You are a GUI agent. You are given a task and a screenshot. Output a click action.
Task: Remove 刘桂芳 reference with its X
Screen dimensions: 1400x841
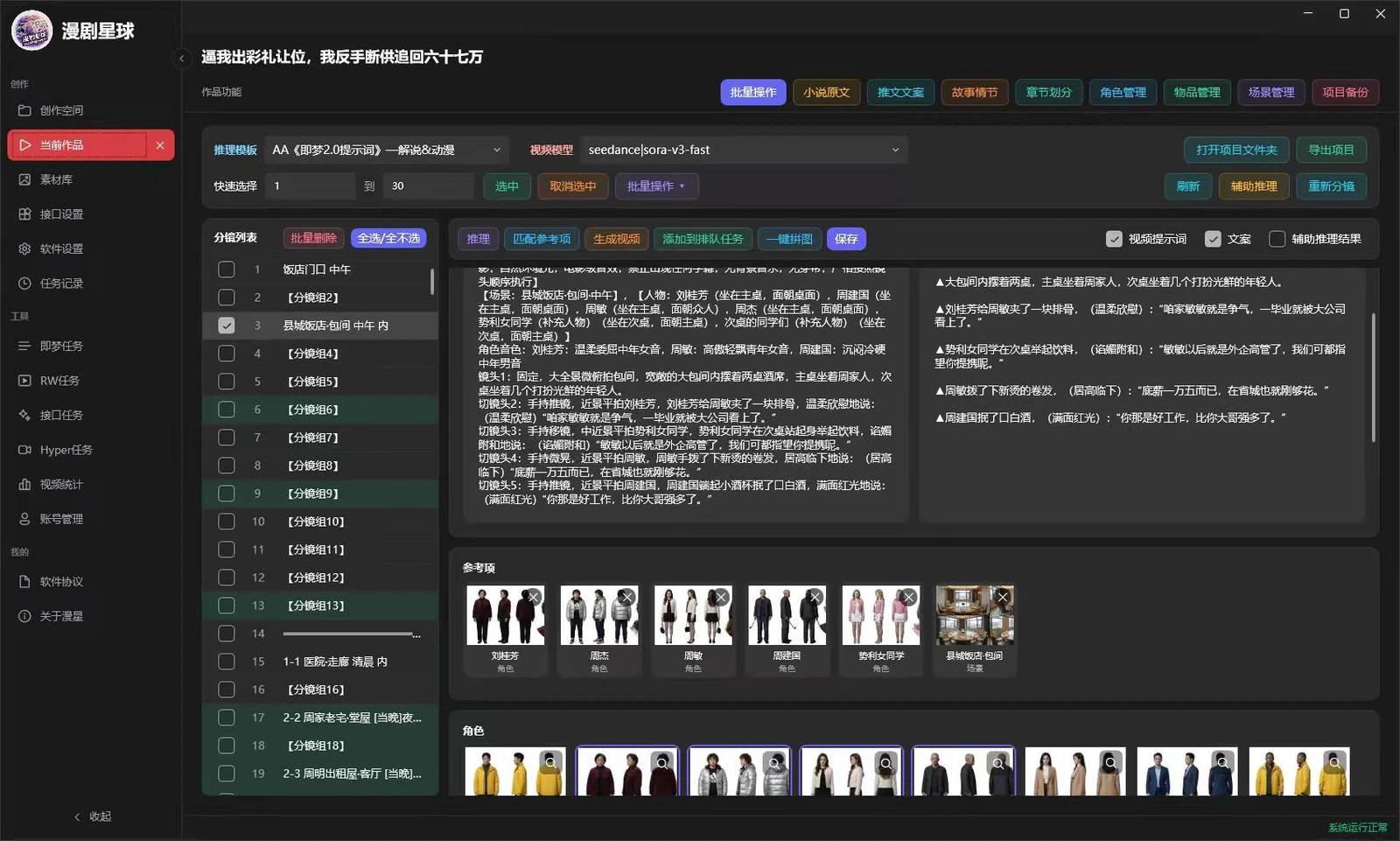(x=534, y=597)
